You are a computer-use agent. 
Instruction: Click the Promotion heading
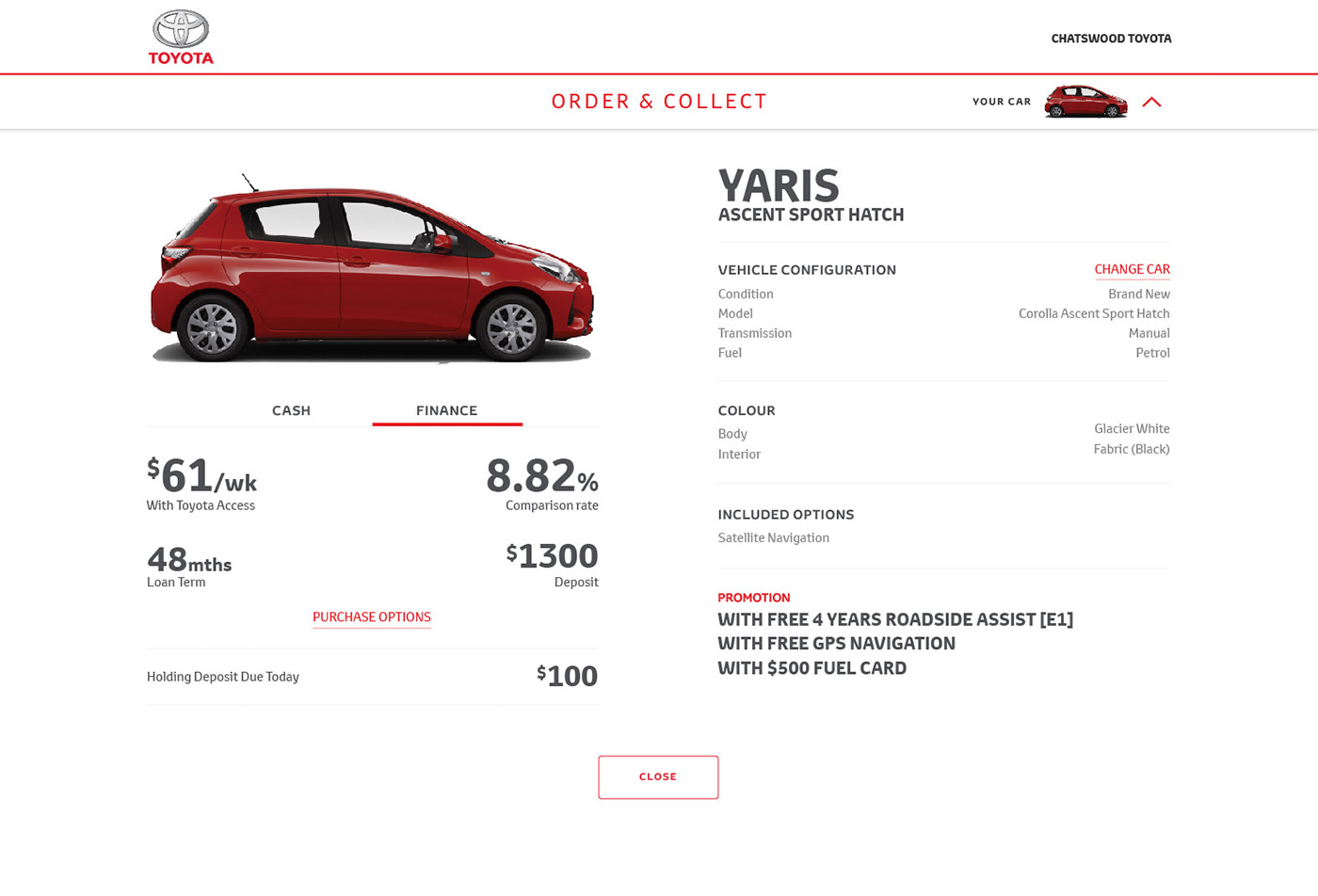click(753, 598)
